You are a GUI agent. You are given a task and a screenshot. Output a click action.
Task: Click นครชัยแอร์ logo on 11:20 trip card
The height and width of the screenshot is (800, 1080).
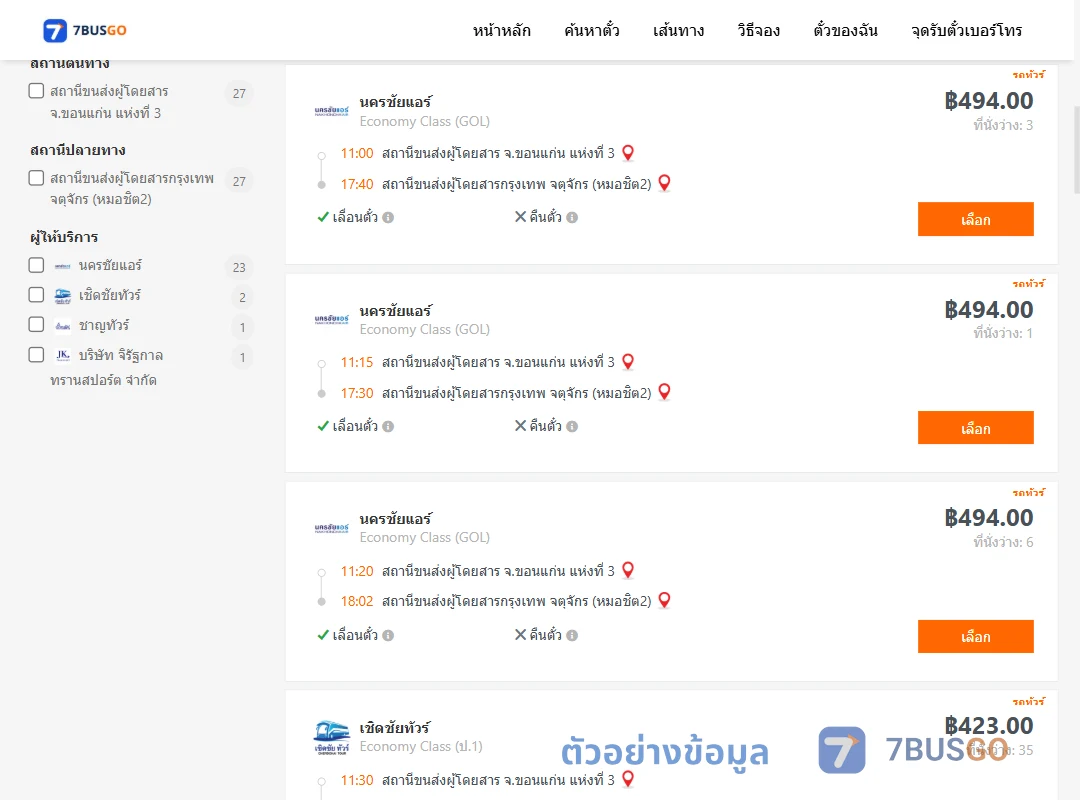331,528
